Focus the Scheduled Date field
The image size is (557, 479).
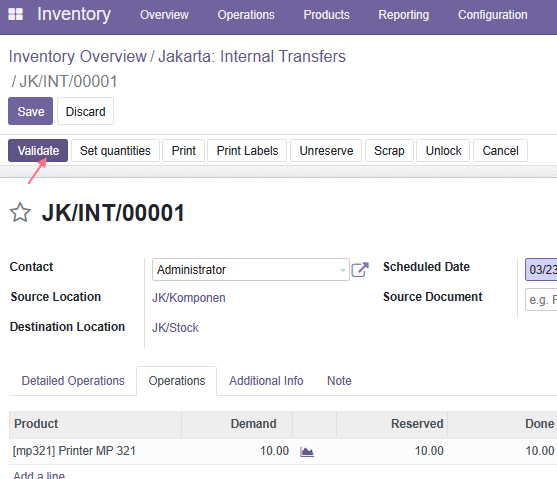coord(541,269)
